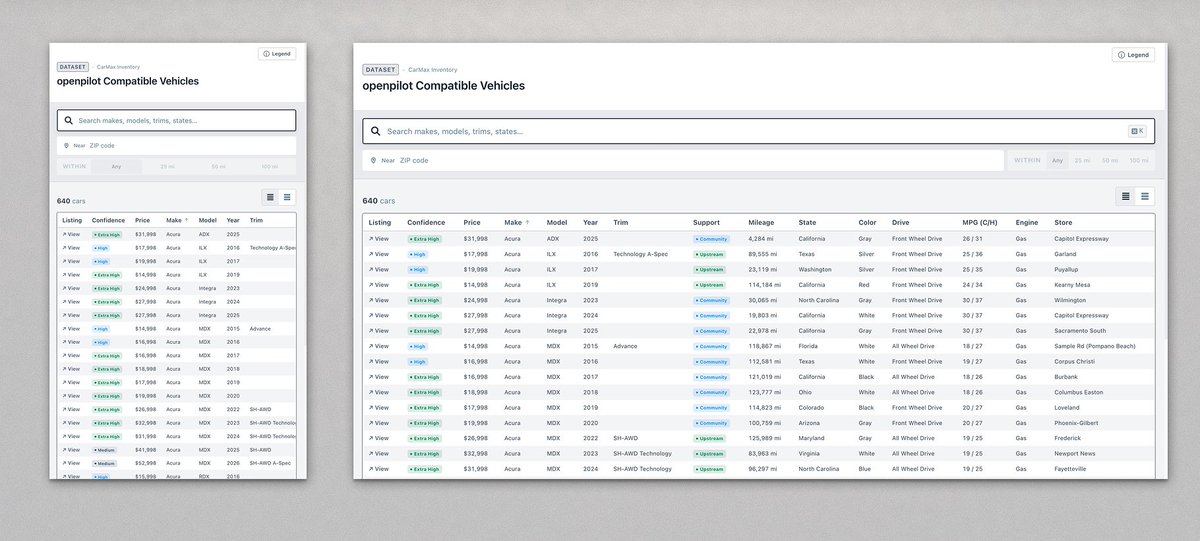Select the 25 mi distance option in narrow window
Image resolution: width=1200 pixels, height=541 pixels.
(x=166, y=166)
